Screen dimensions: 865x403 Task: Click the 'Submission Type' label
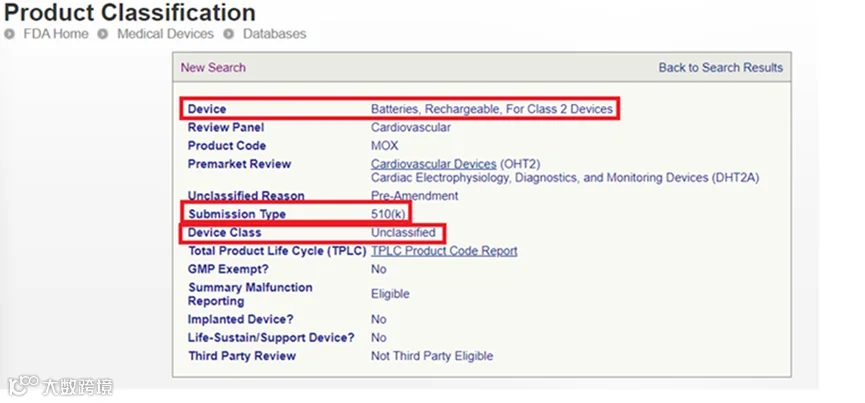[x=237, y=214]
